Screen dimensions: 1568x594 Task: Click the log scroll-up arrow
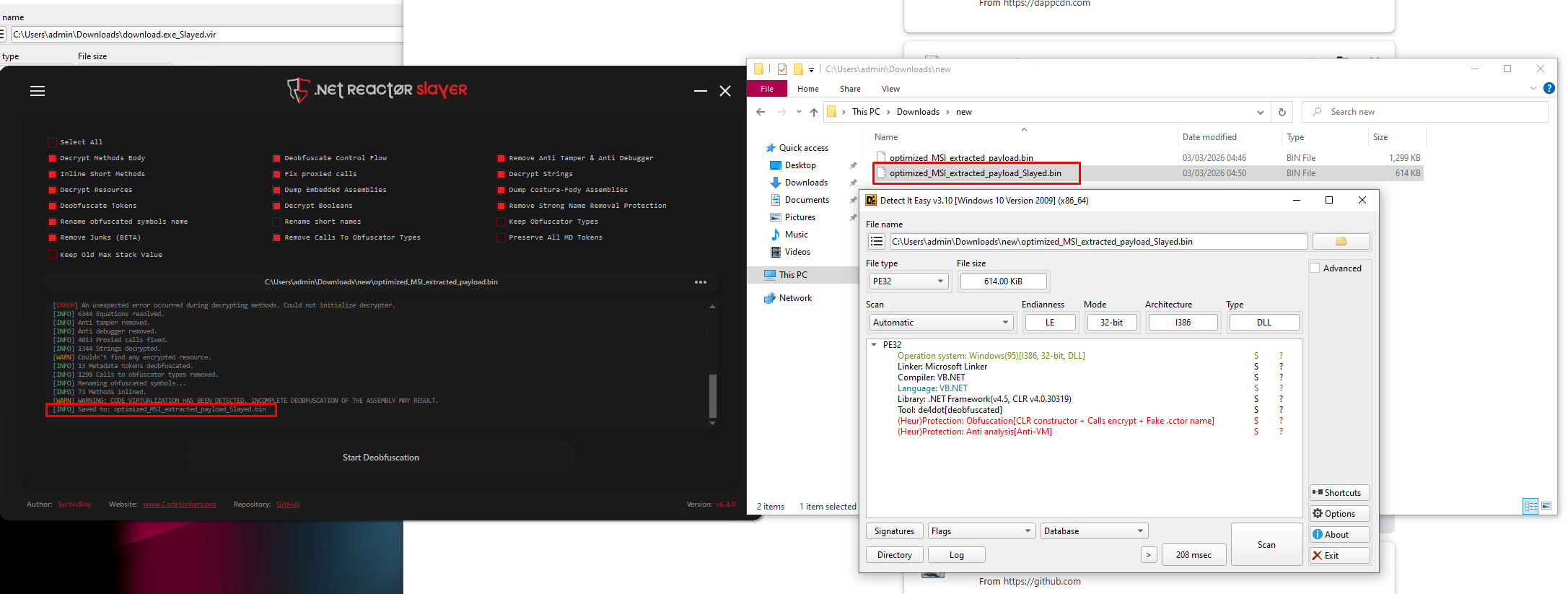coord(713,307)
